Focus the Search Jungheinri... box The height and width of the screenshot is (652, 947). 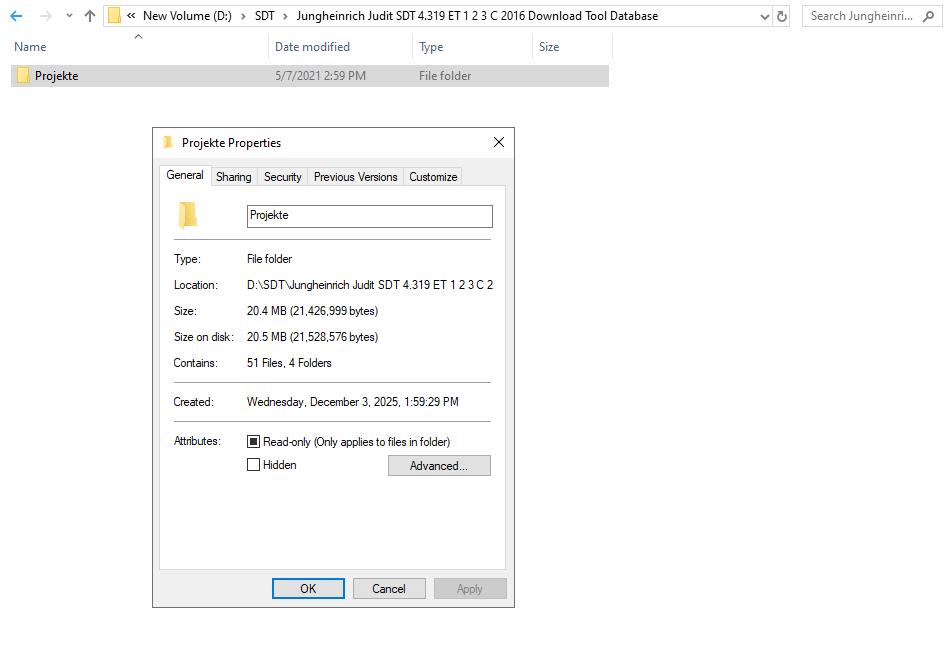coord(861,16)
